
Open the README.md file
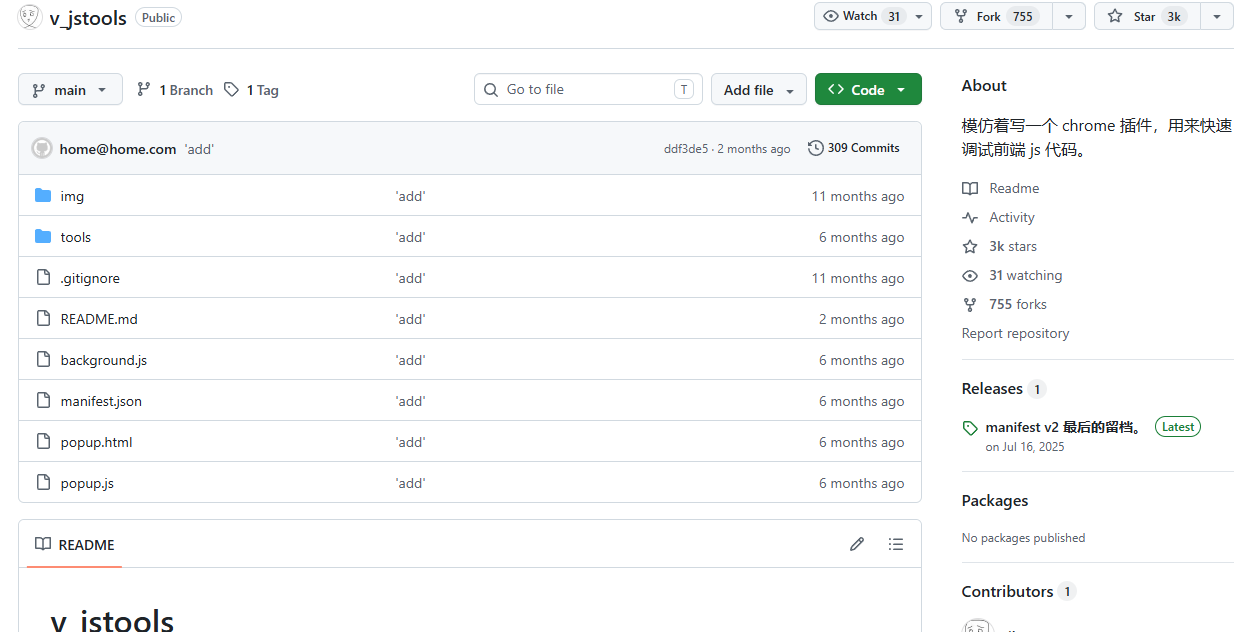99,319
